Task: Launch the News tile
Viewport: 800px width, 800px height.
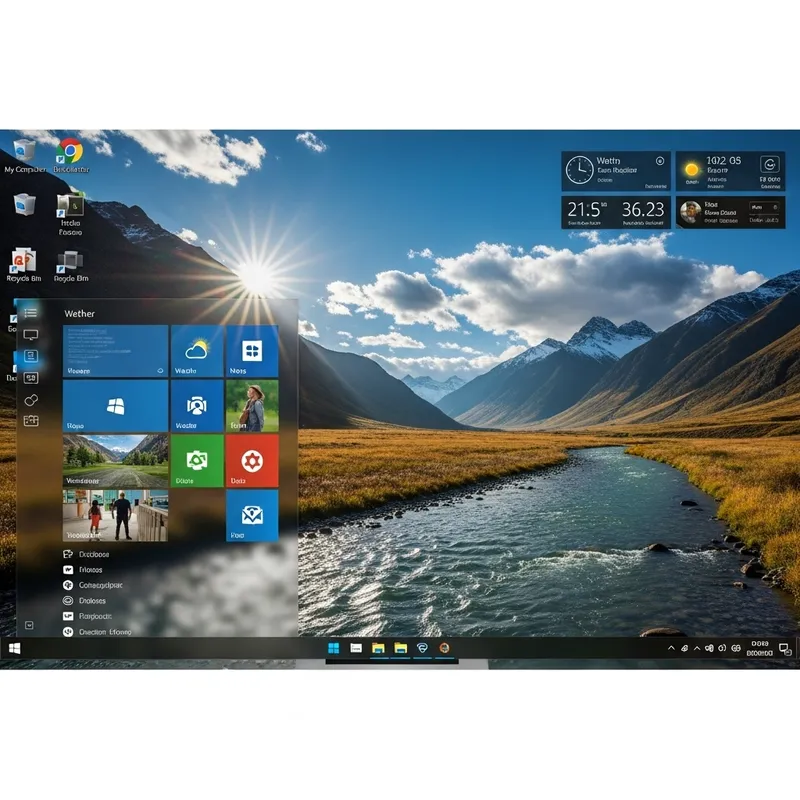Action: (251, 350)
